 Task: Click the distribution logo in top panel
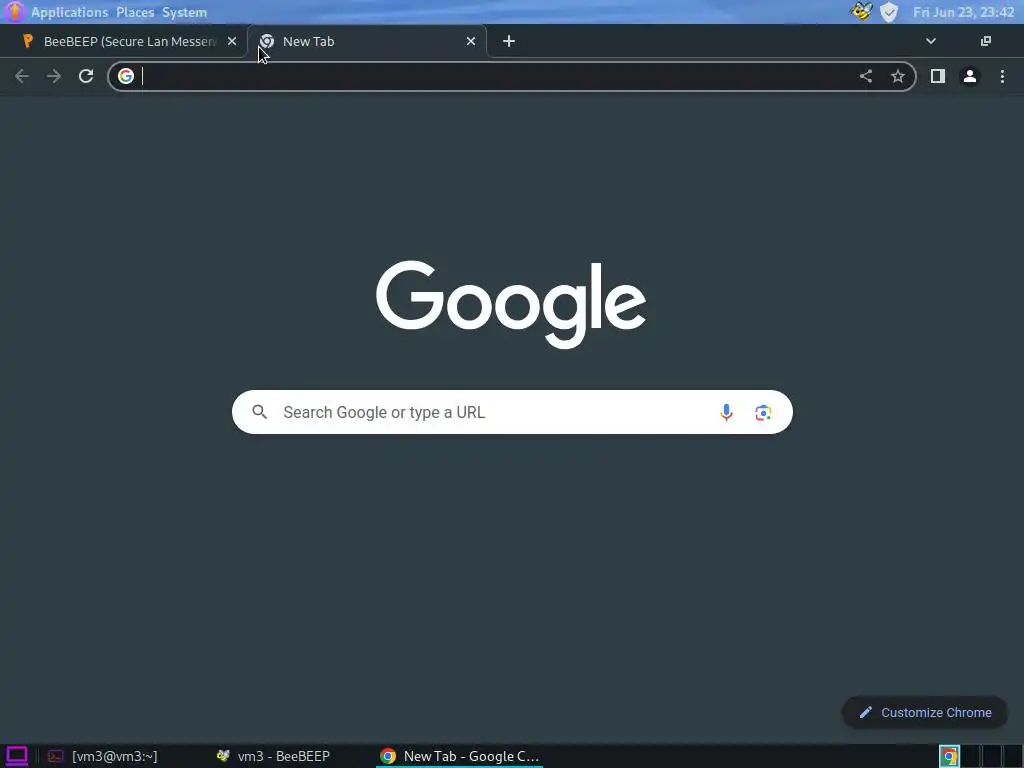14,12
